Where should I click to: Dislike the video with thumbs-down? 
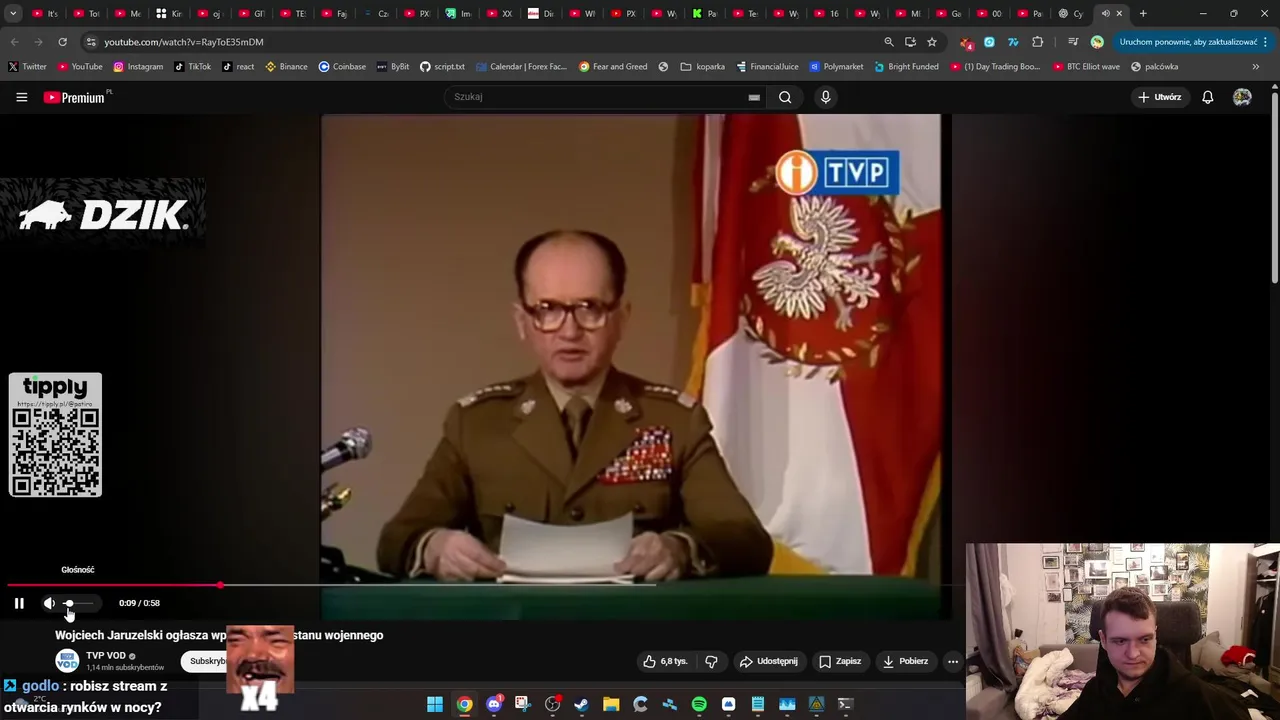coord(712,661)
